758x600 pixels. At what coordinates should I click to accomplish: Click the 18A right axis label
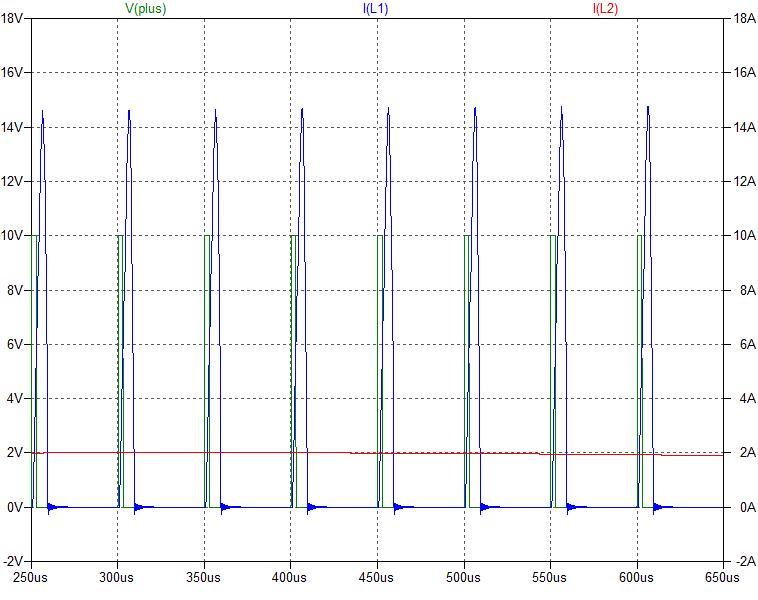744,19
